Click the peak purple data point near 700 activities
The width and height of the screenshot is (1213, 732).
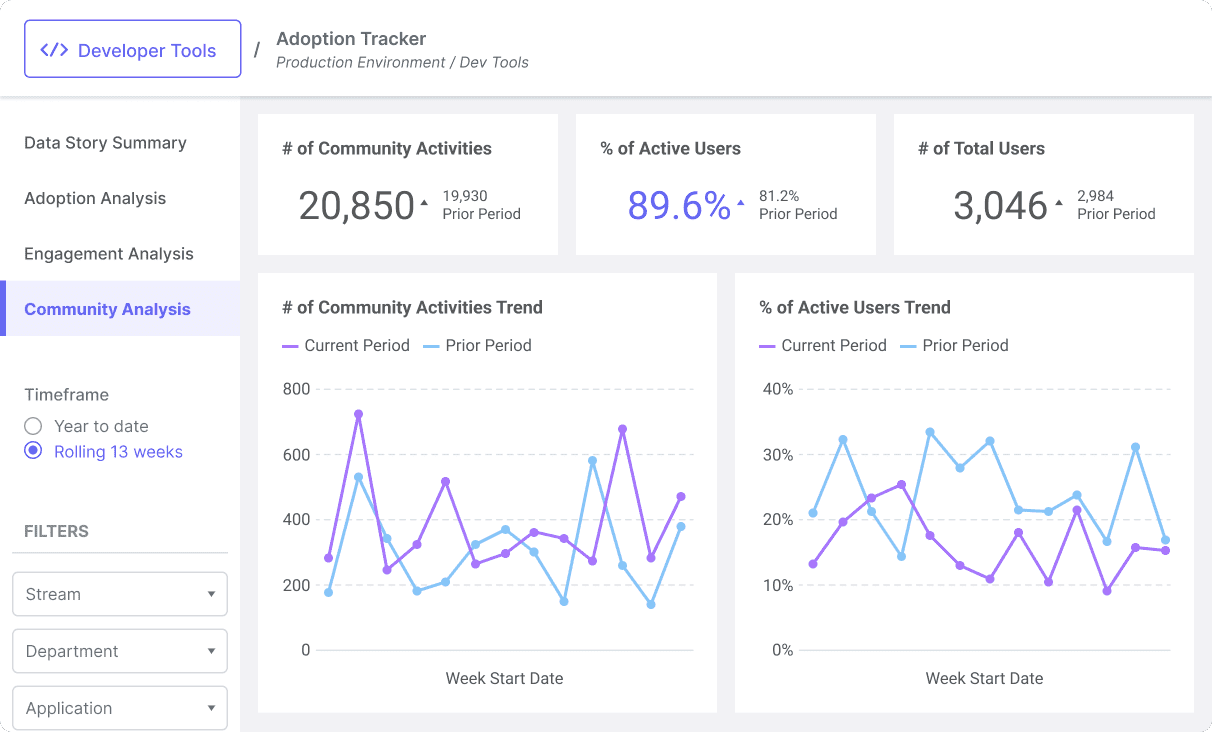point(357,413)
